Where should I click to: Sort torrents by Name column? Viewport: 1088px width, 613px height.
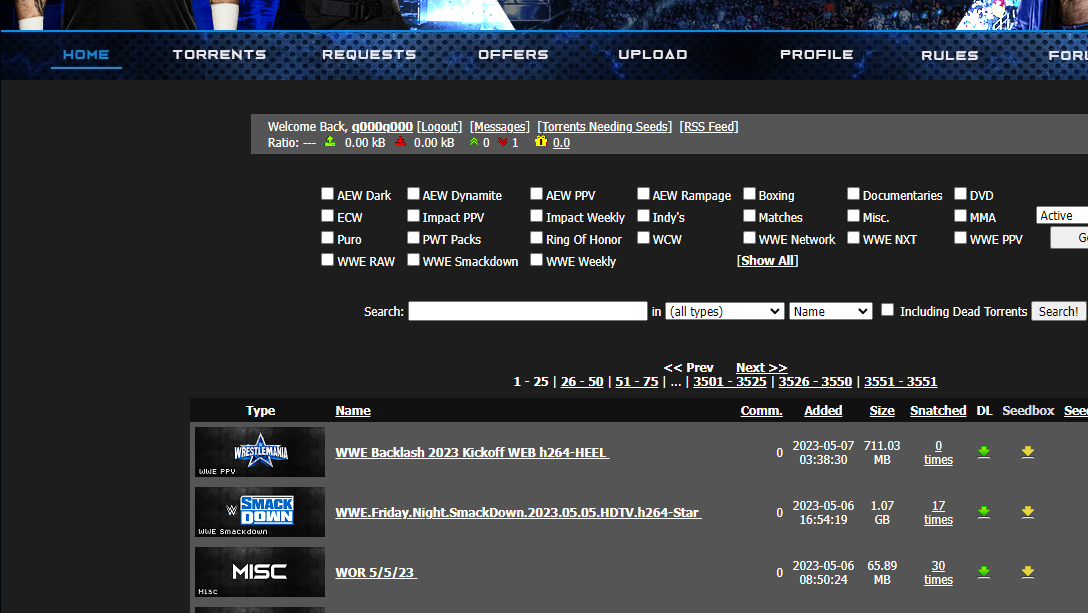click(x=353, y=410)
